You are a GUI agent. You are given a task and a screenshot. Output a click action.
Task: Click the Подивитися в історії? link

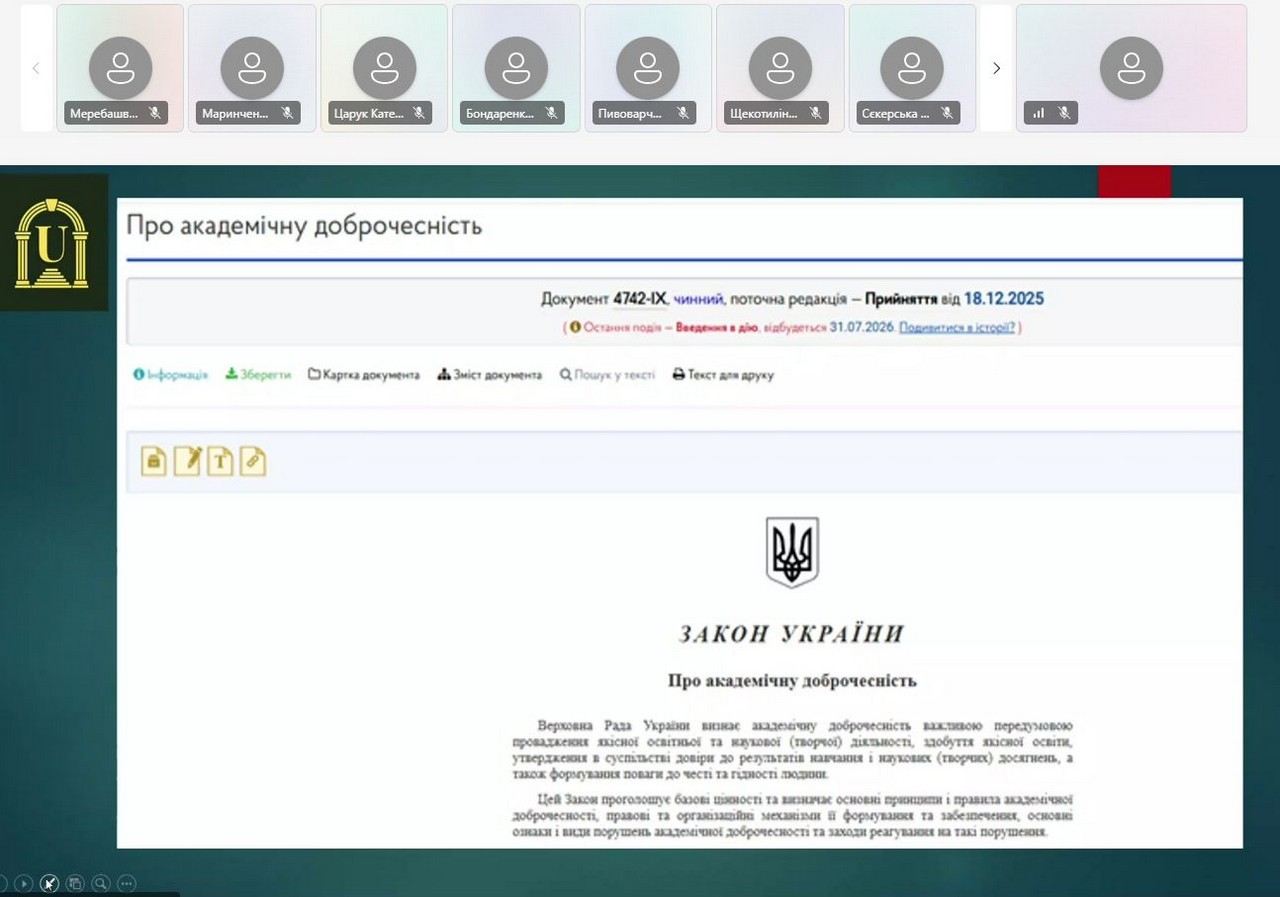point(957,328)
